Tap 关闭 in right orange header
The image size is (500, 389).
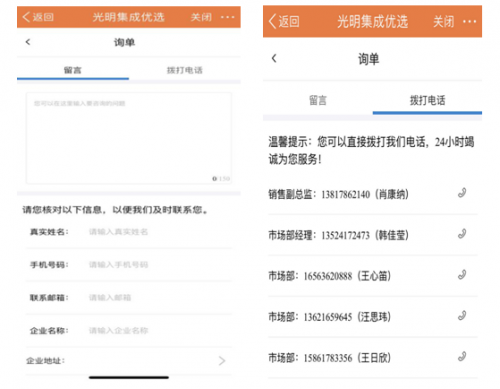coord(443,22)
